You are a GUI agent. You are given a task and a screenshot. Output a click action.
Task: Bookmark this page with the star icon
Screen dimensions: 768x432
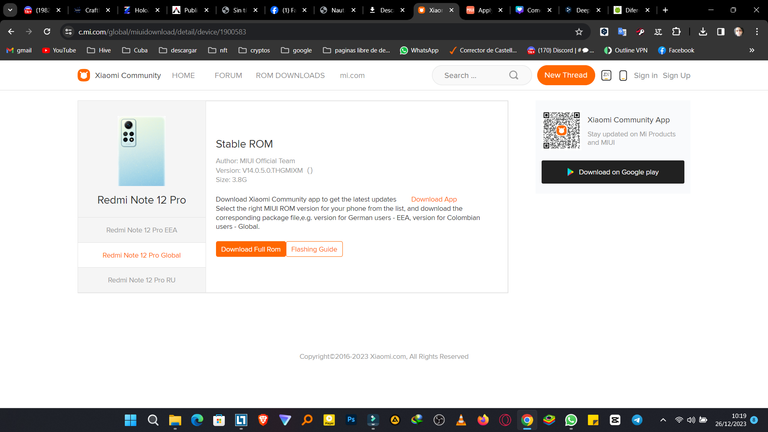[x=579, y=32]
